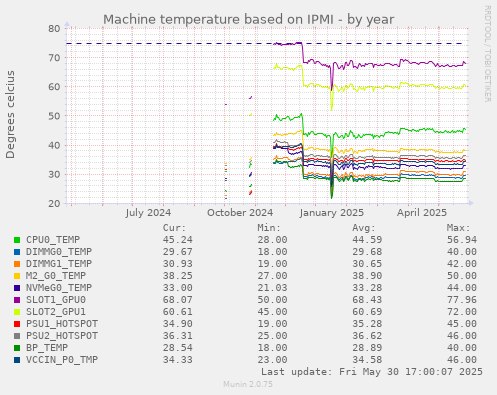Click DIMMG0_TEMP average value 29.68
The image size is (497, 395).
(x=367, y=252)
